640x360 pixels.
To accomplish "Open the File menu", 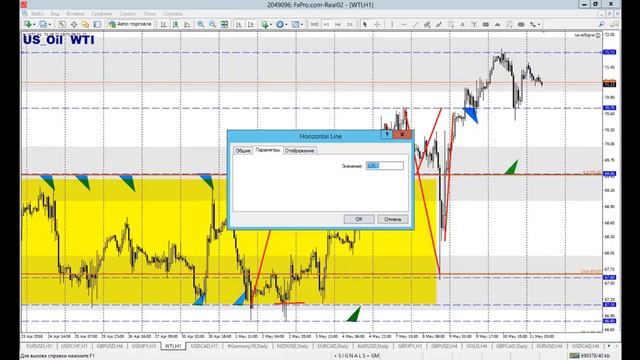I will 37,13.
